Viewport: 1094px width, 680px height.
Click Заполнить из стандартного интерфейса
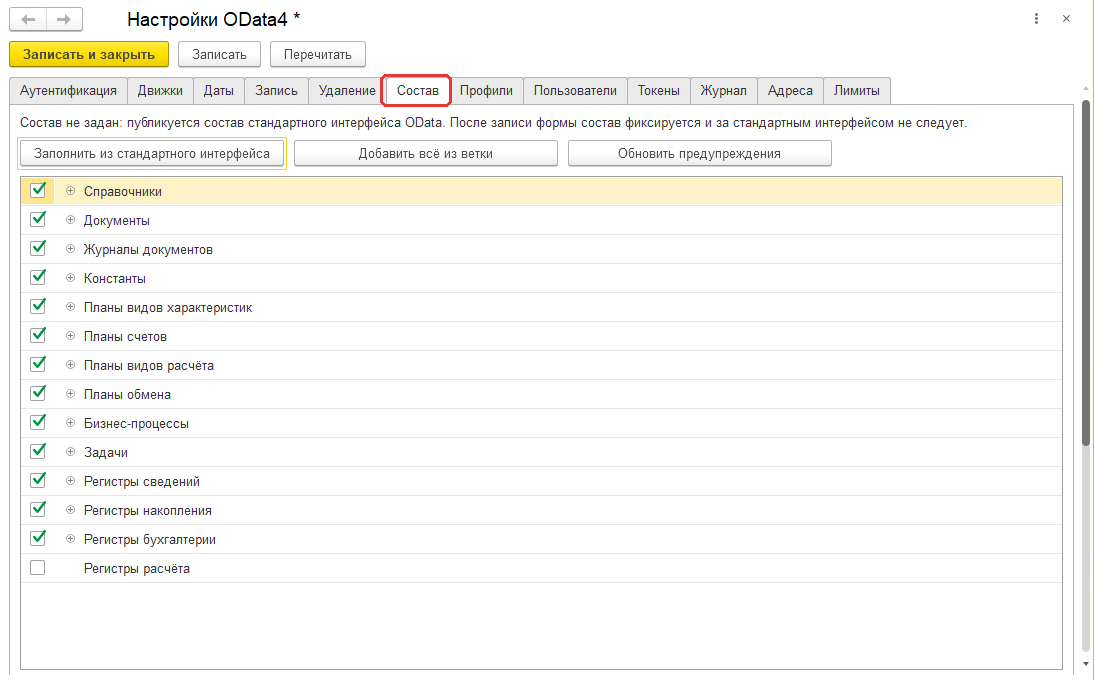click(x=151, y=153)
